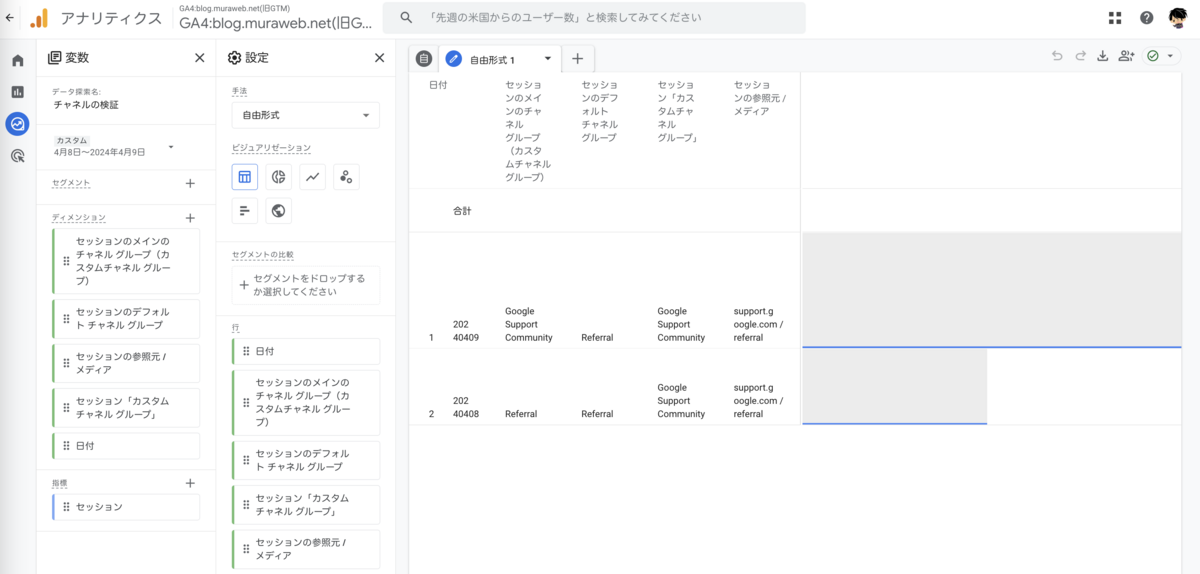1200x574 pixels.
Task: Open the Reports bar chart icon
Action: click(17, 92)
